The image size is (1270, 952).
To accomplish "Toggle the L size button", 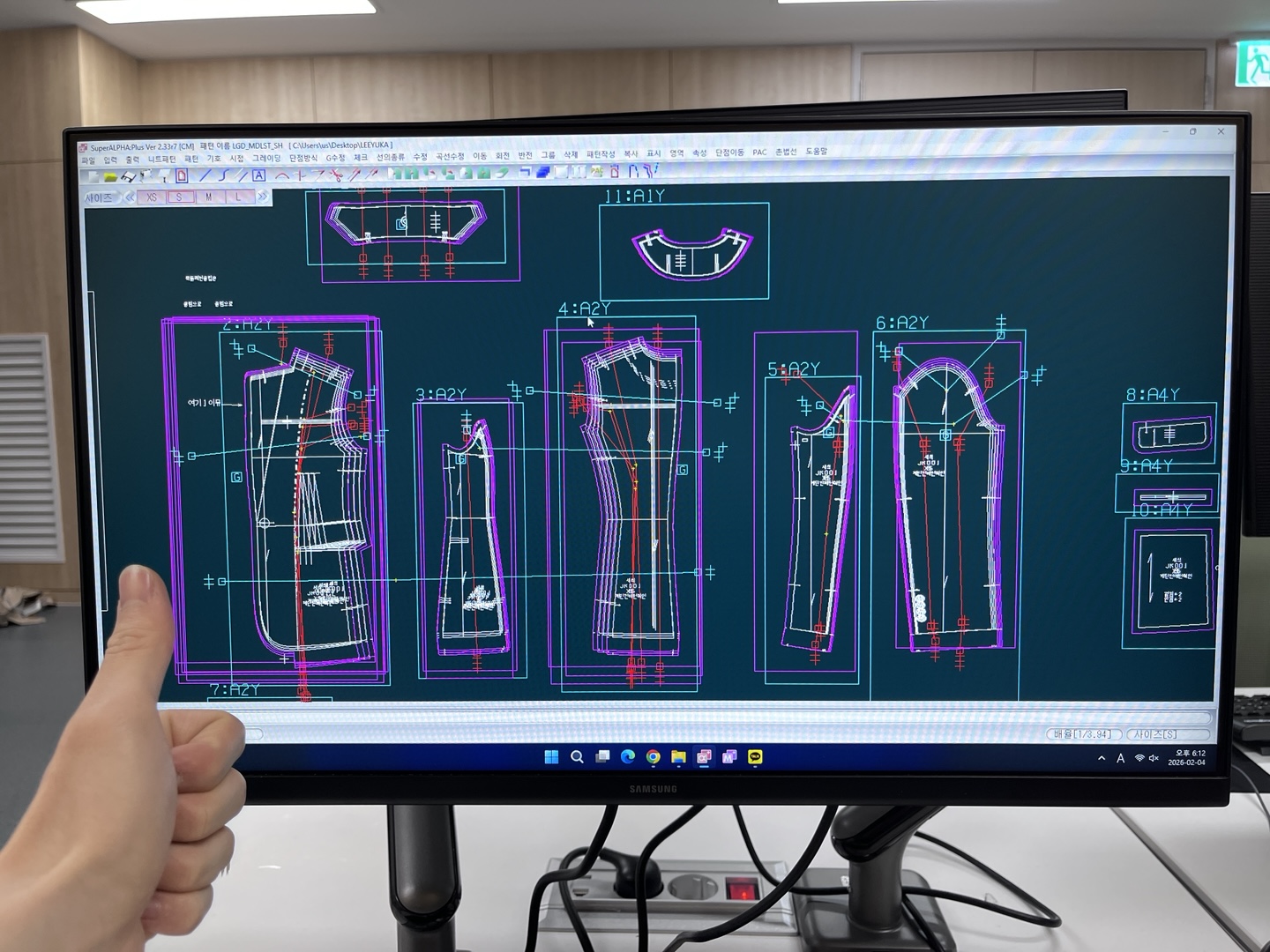I will pyautogui.click(x=238, y=197).
